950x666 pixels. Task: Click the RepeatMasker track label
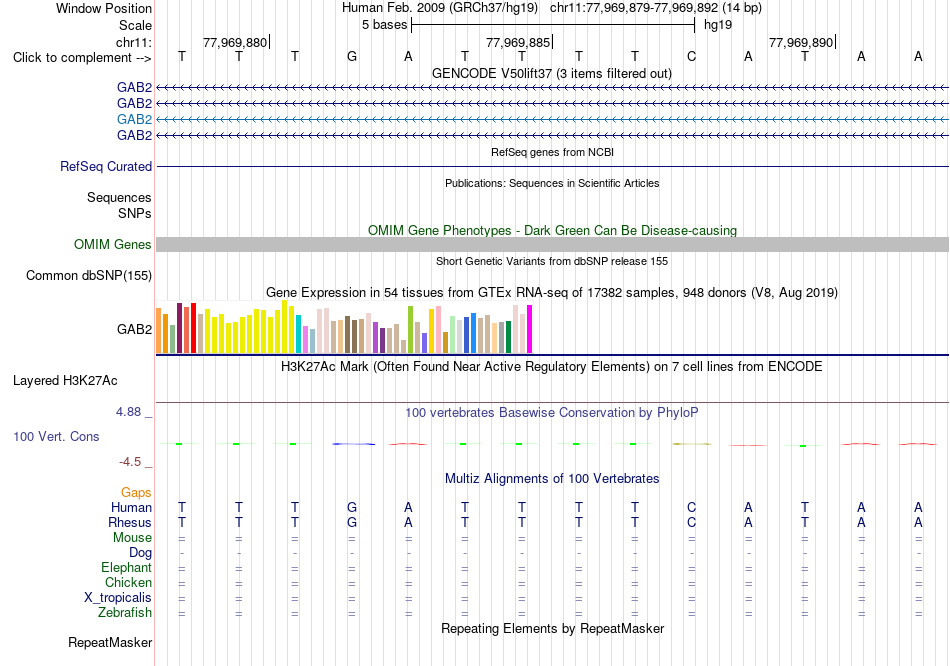[110, 642]
